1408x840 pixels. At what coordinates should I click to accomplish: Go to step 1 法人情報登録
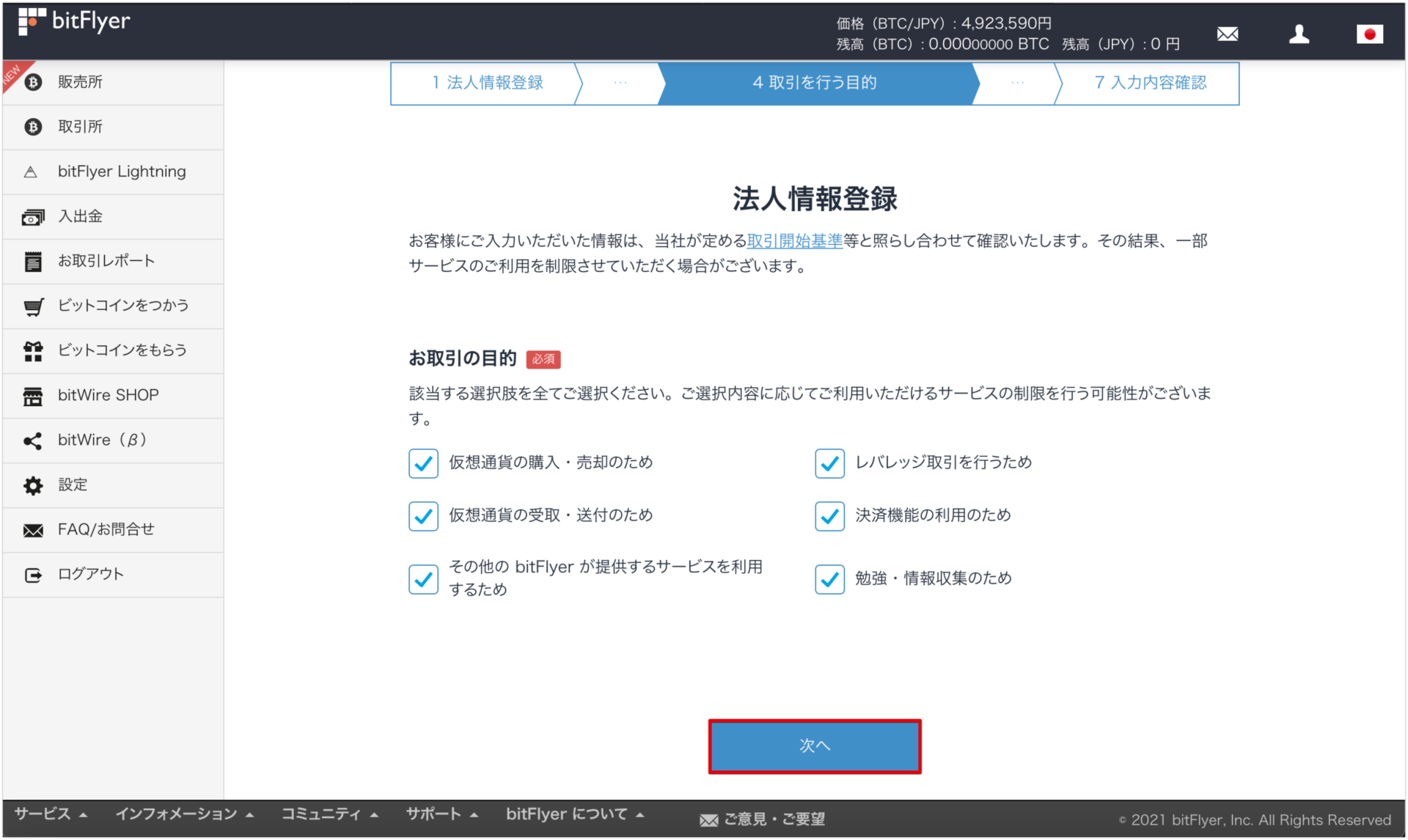pyautogui.click(x=486, y=83)
